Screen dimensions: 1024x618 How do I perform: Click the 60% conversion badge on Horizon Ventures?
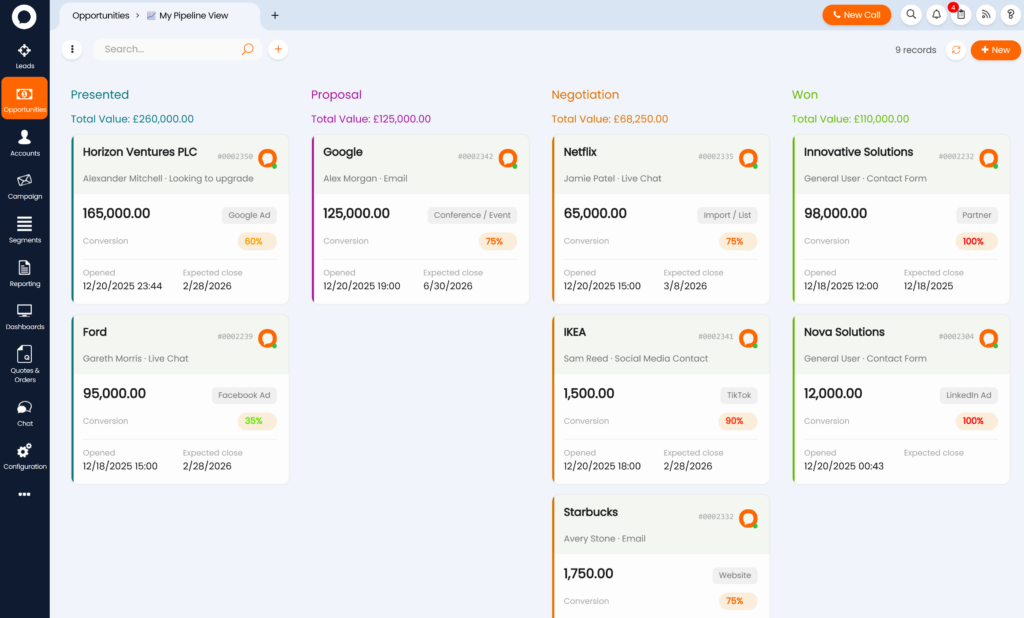pyautogui.click(x=254, y=241)
